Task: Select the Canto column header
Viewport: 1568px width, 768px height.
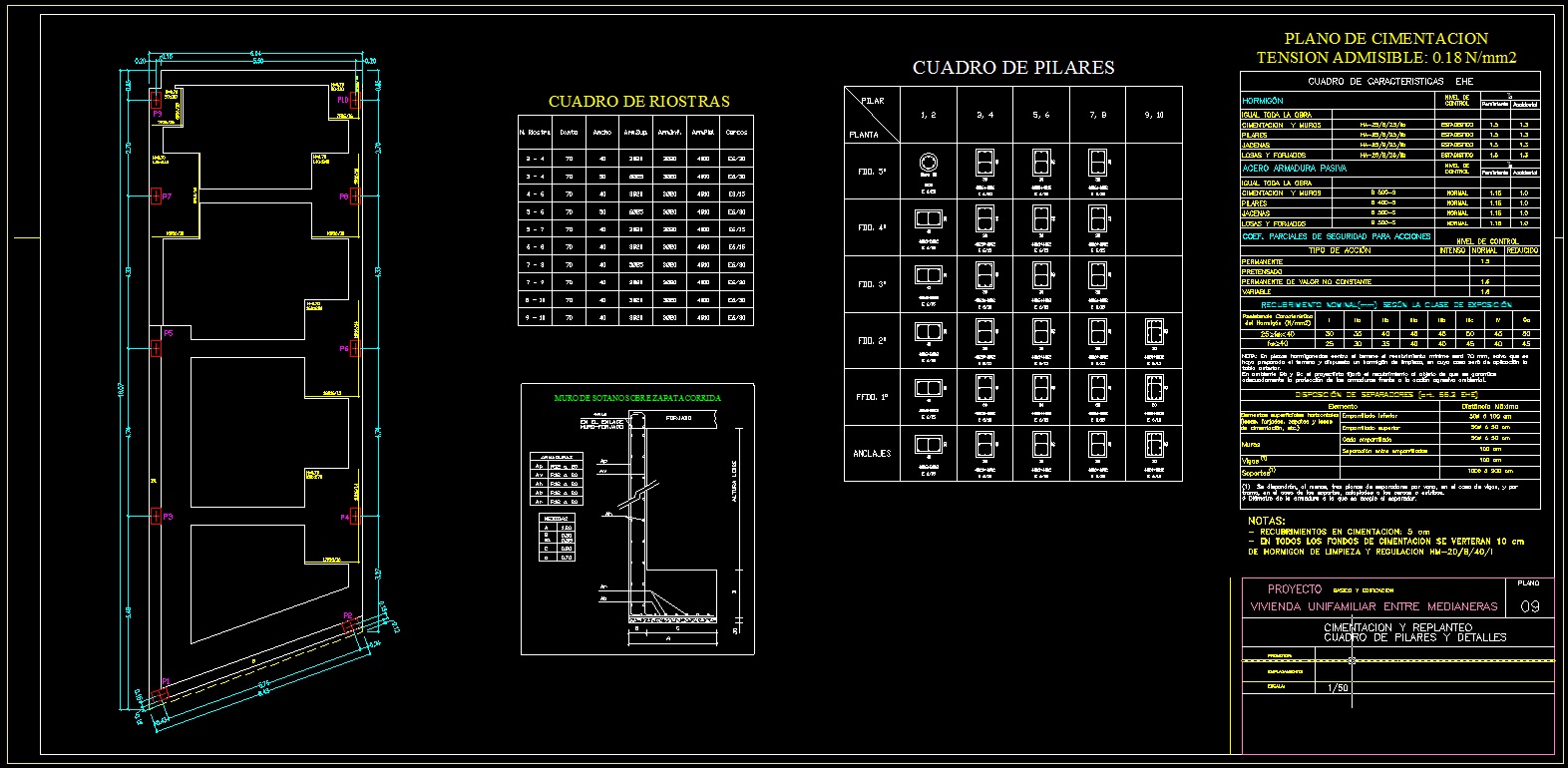Action: pos(569,133)
